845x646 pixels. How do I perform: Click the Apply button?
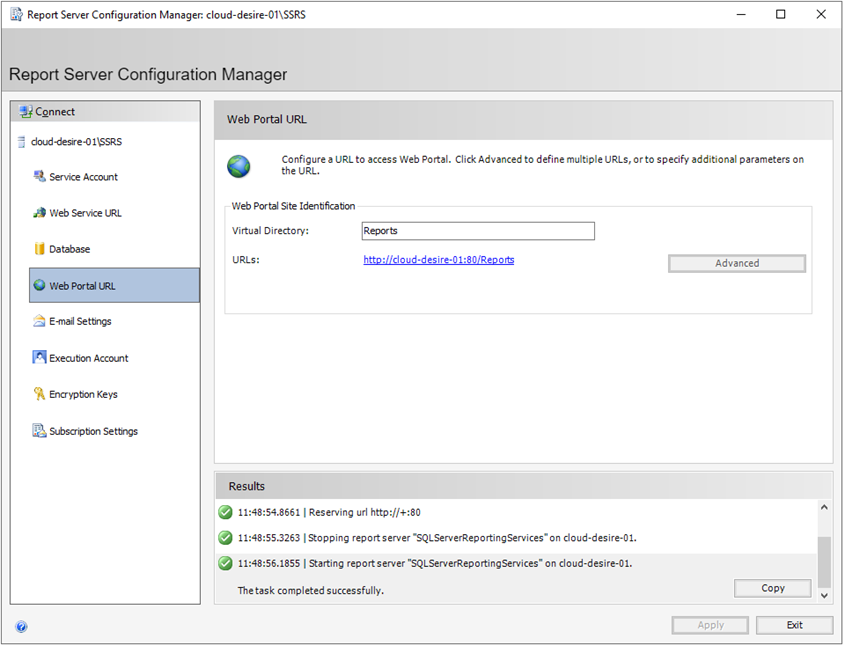click(709, 625)
